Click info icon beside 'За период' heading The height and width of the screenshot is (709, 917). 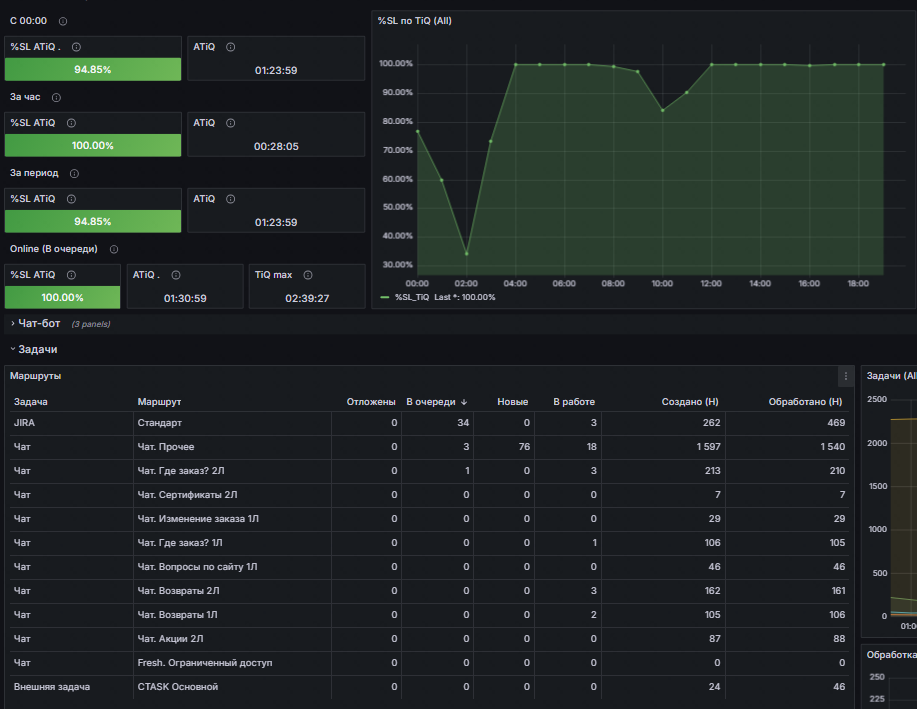[74, 174]
